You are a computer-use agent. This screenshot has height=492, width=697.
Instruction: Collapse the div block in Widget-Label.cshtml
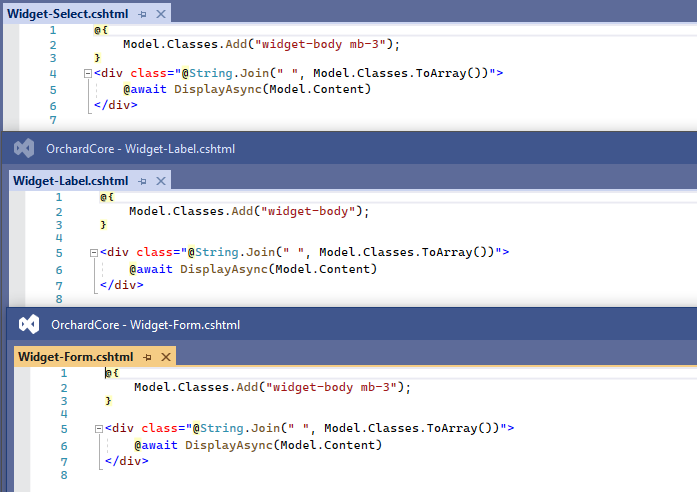pos(93,253)
